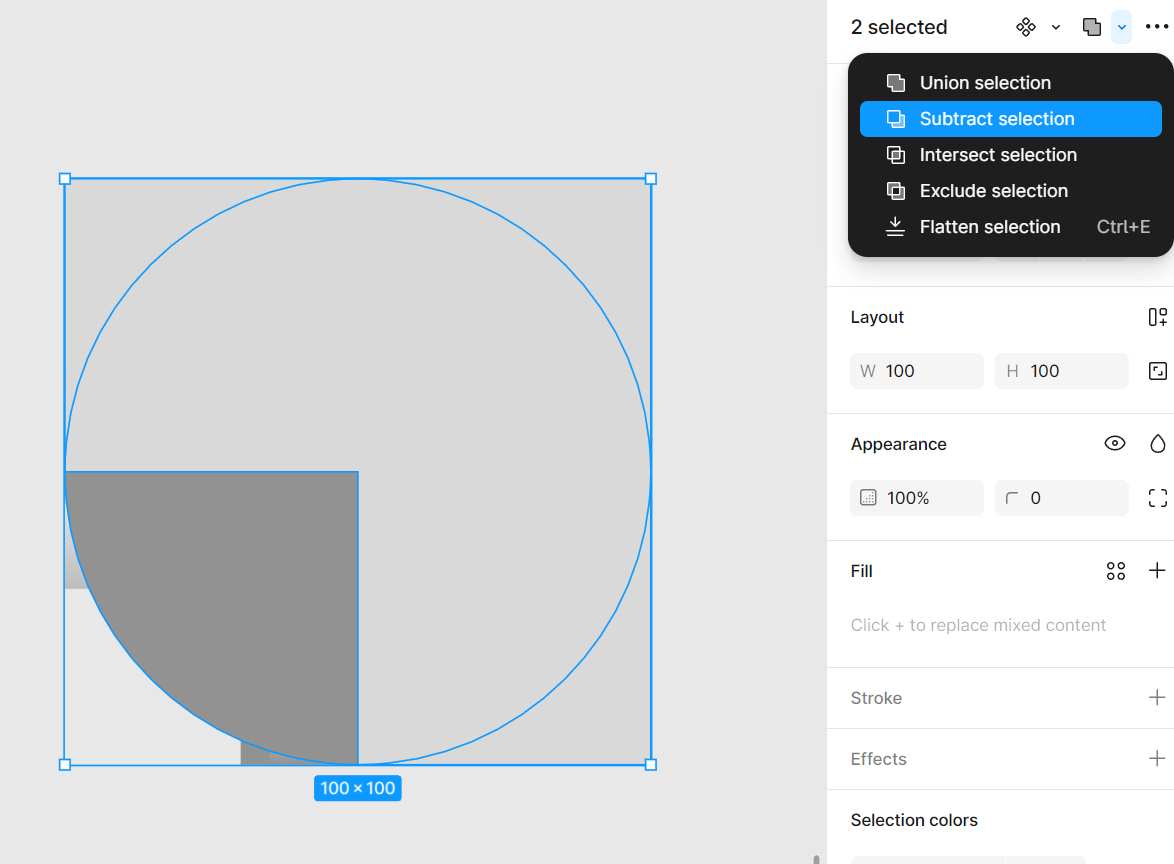The width and height of the screenshot is (1174, 864).
Task: Add an effect with the plus
Action: (x=1157, y=759)
